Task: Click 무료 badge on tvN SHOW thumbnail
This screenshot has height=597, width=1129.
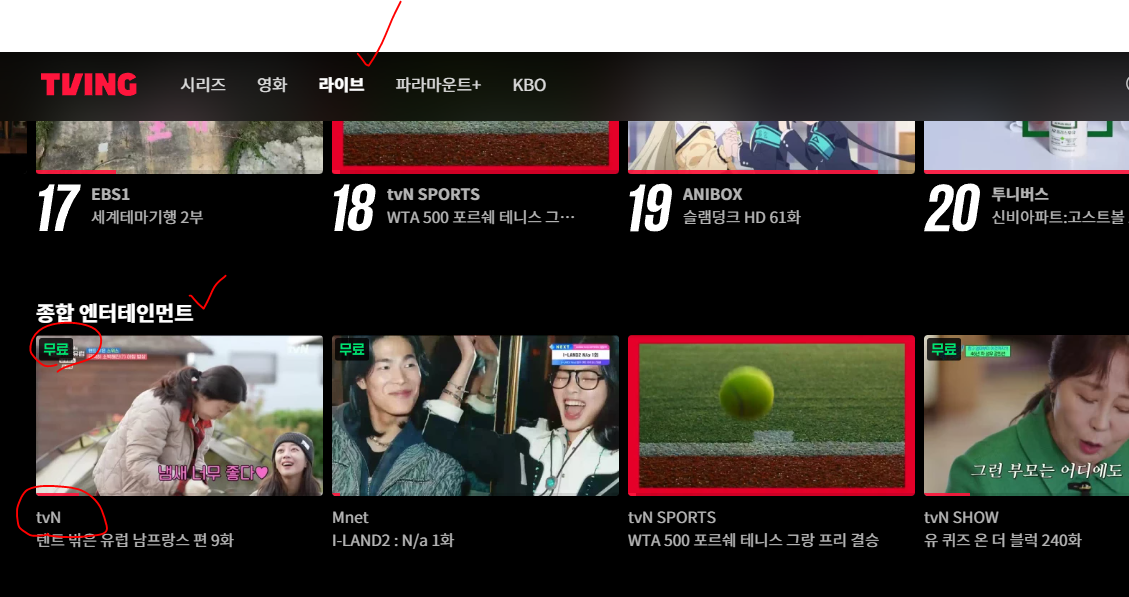Action: (x=943, y=349)
